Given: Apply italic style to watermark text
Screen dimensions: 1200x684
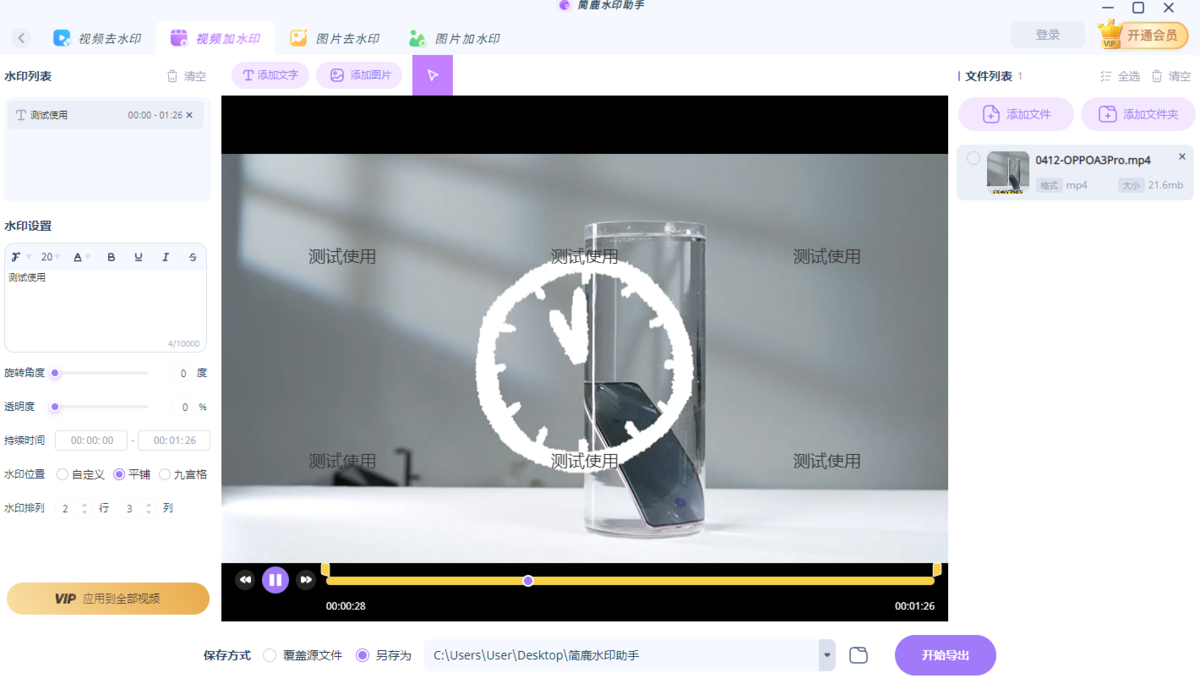Looking at the screenshot, I should pyautogui.click(x=166, y=257).
